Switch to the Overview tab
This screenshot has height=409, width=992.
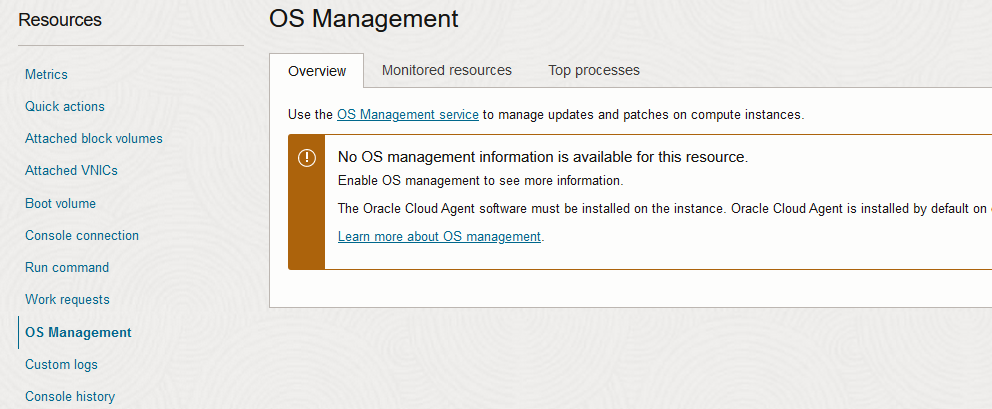[317, 70]
